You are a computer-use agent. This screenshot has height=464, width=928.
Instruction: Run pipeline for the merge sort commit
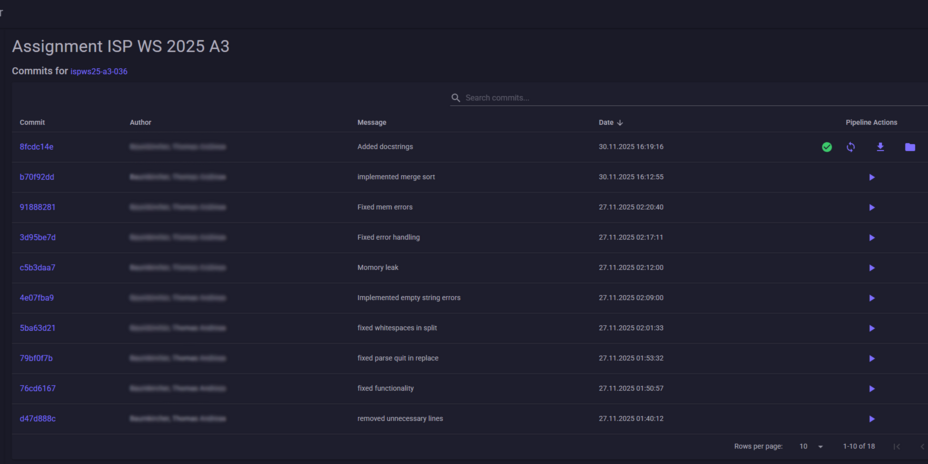[871, 177]
